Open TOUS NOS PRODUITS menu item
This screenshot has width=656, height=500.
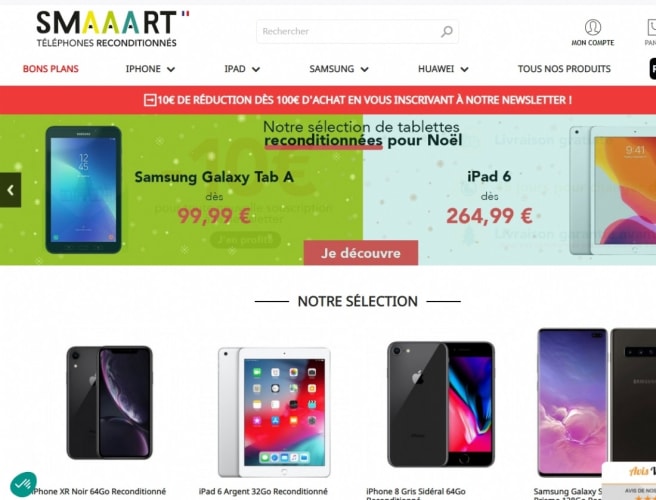point(564,69)
